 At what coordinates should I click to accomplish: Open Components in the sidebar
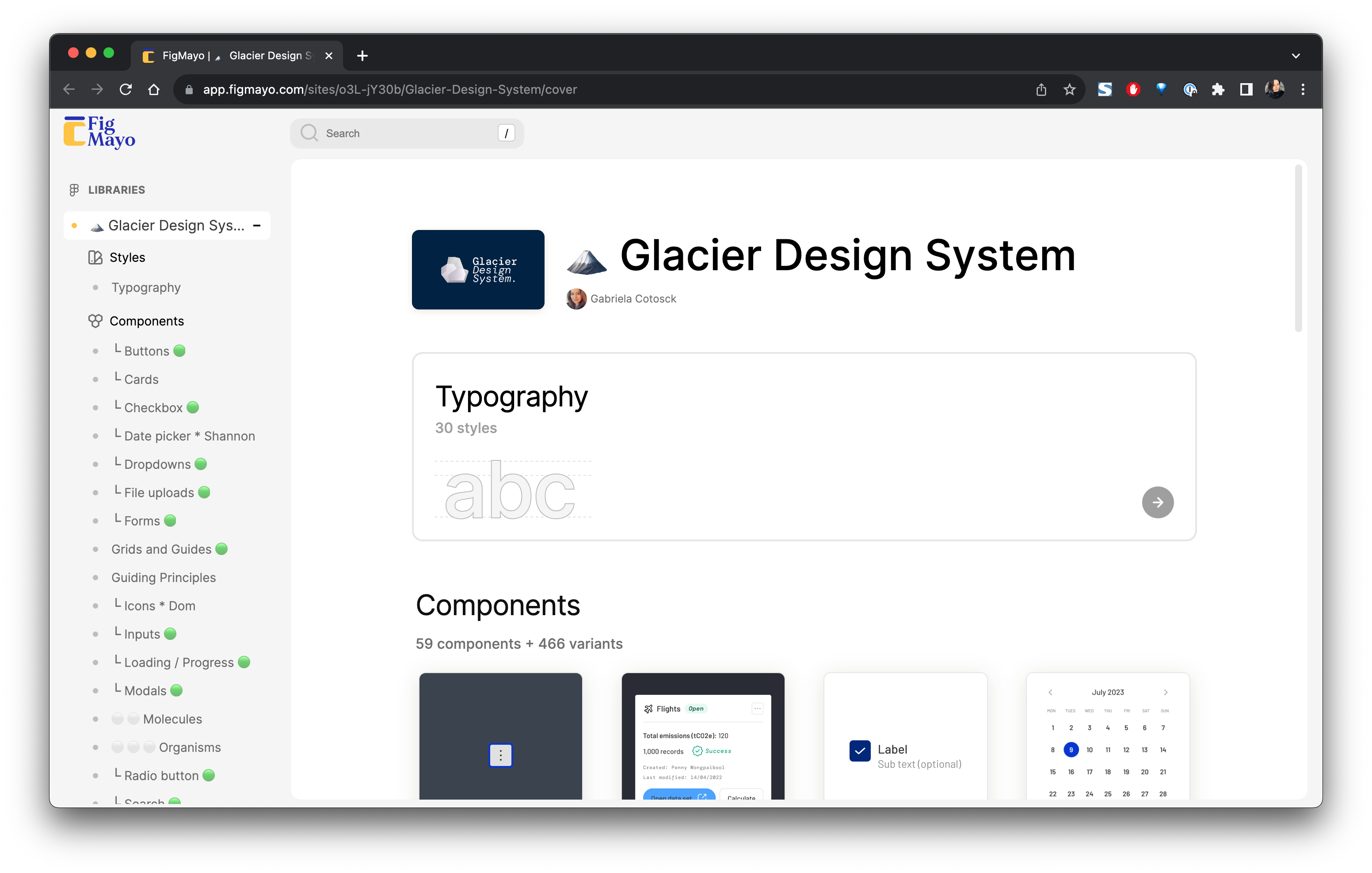click(146, 321)
